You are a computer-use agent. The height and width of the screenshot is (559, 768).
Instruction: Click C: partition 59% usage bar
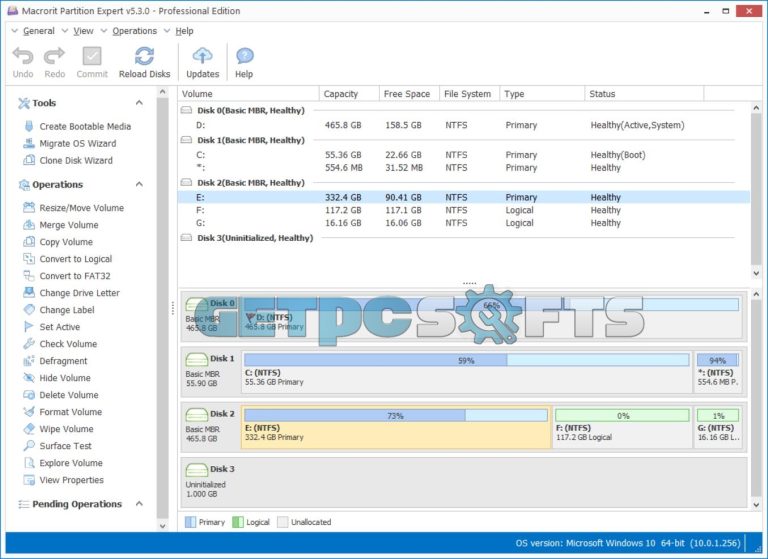(x=466, y=361)
